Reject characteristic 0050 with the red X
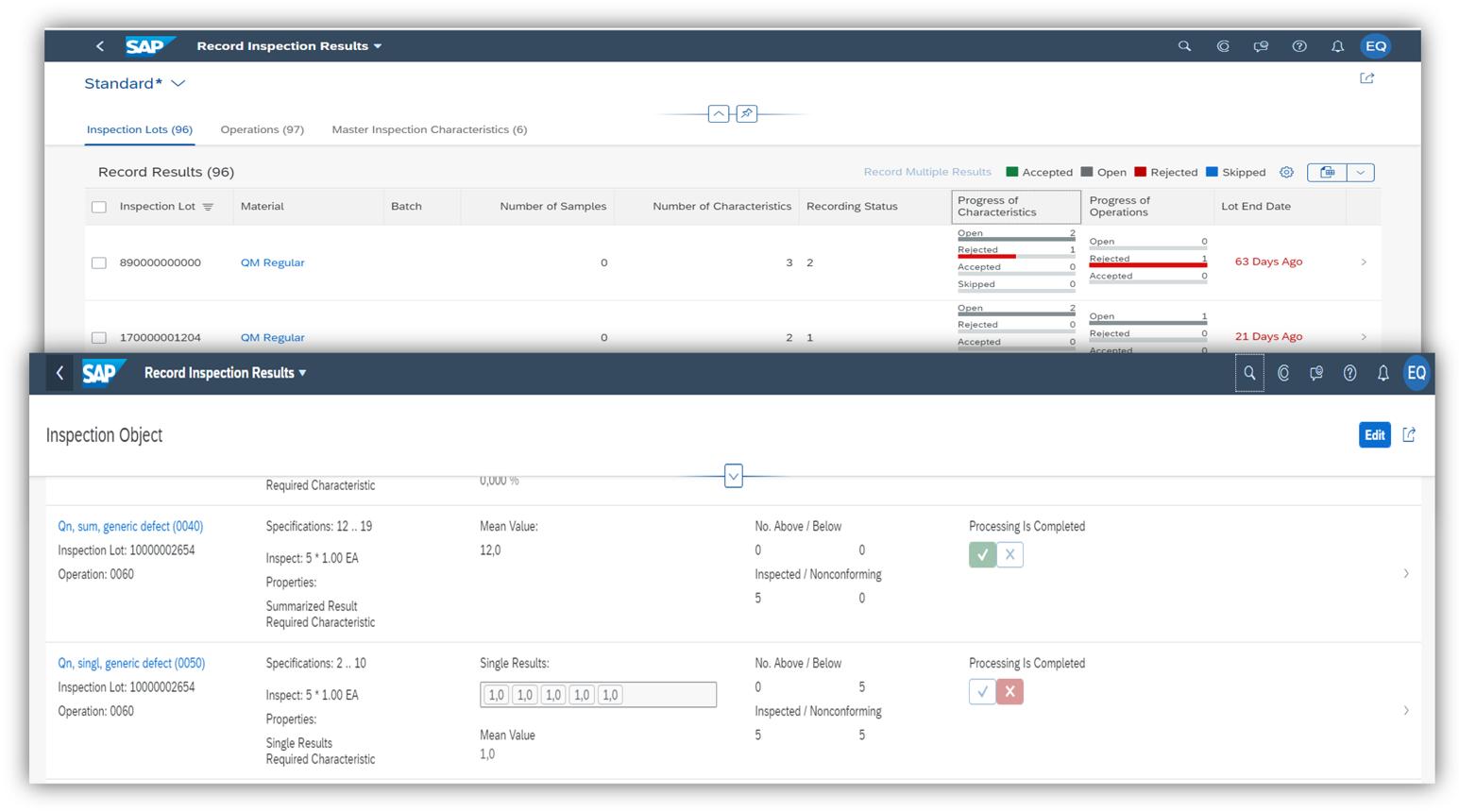This screenshot has height=812, width=1459. [x=1009, y=692]
